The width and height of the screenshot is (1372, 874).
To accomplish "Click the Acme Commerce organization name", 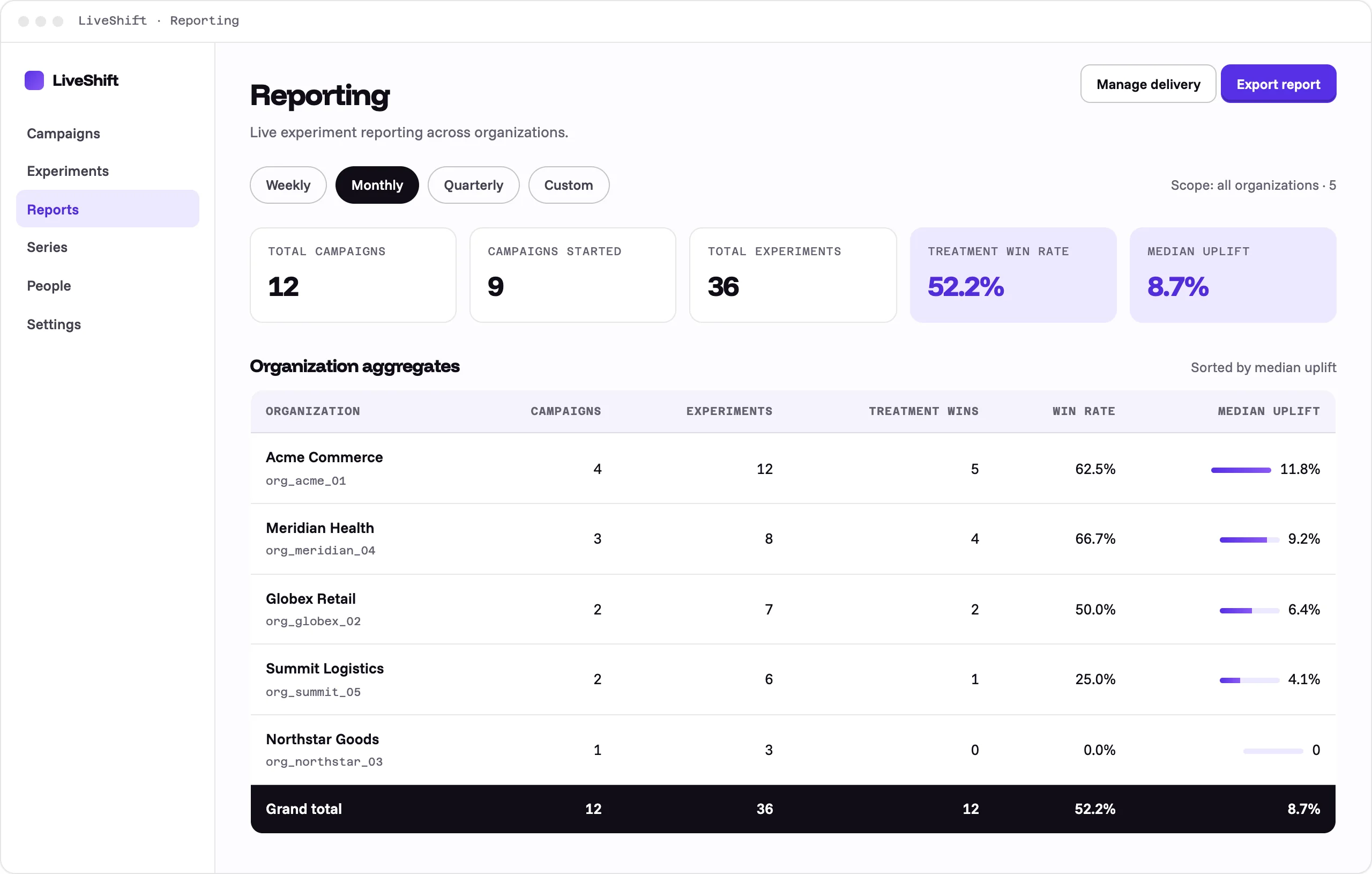I will click(324, 457).
